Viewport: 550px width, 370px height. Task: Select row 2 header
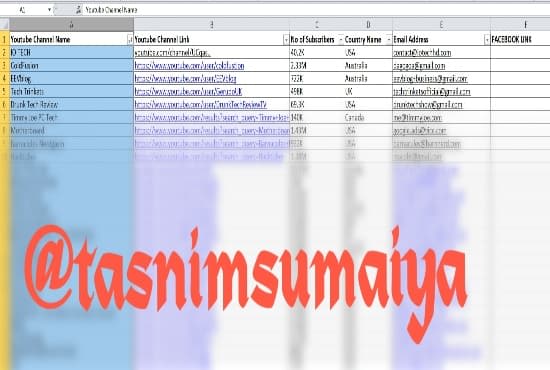5,52
